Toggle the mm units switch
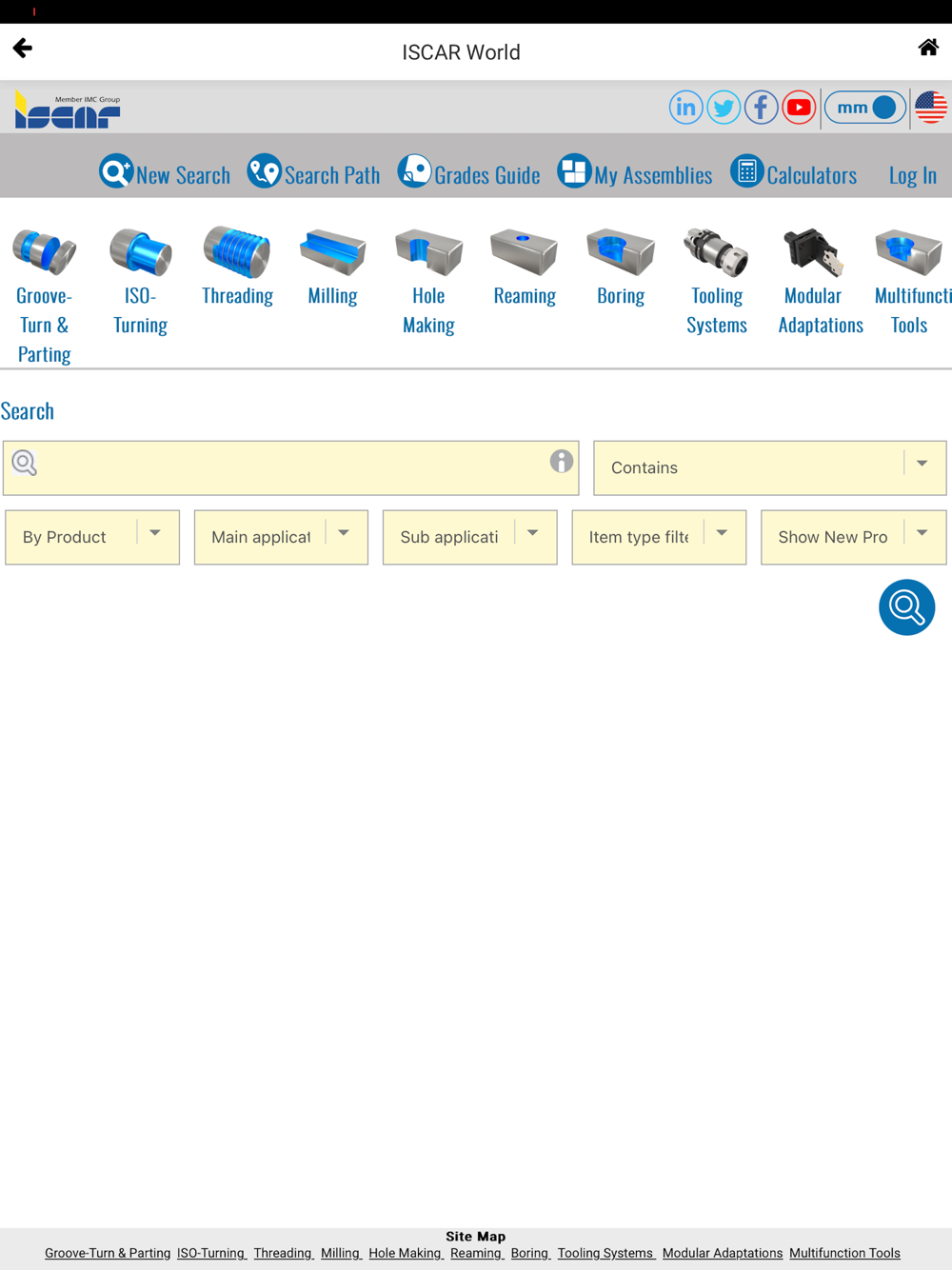 [x=864, y=108]
